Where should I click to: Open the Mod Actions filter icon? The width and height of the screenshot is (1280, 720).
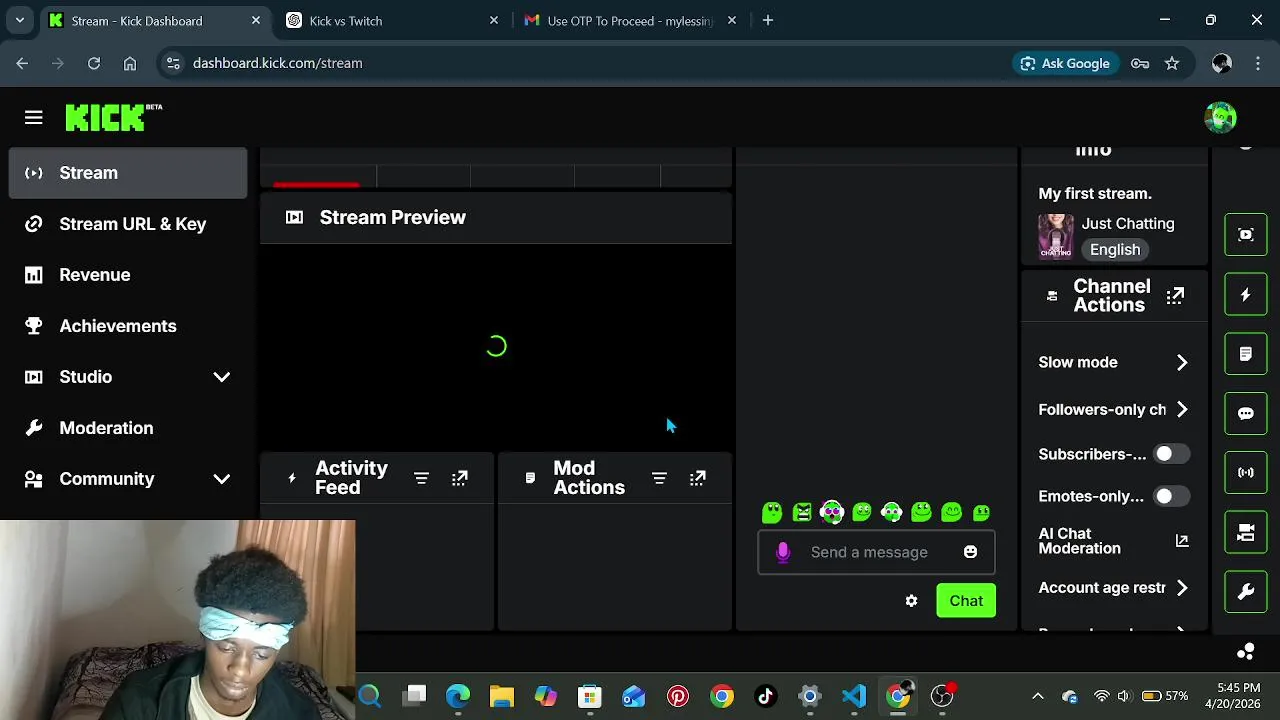659,479
